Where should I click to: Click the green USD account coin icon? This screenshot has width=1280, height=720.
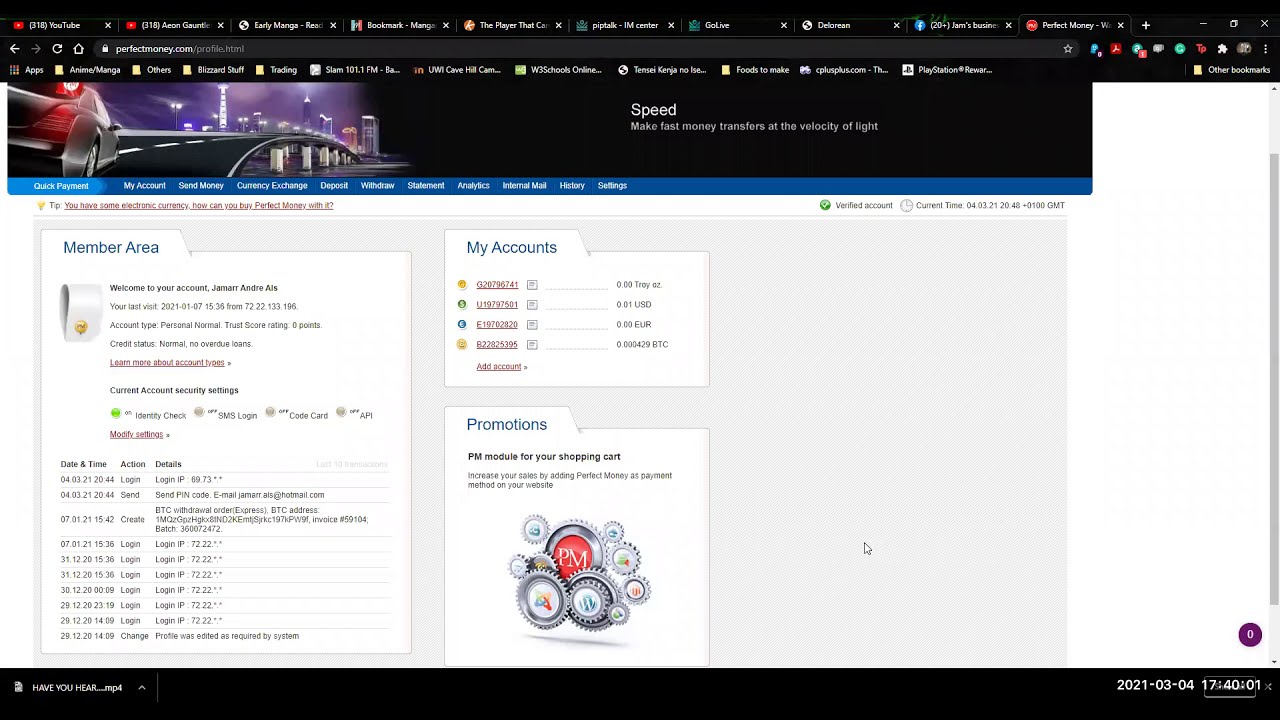tap(462, 304)
